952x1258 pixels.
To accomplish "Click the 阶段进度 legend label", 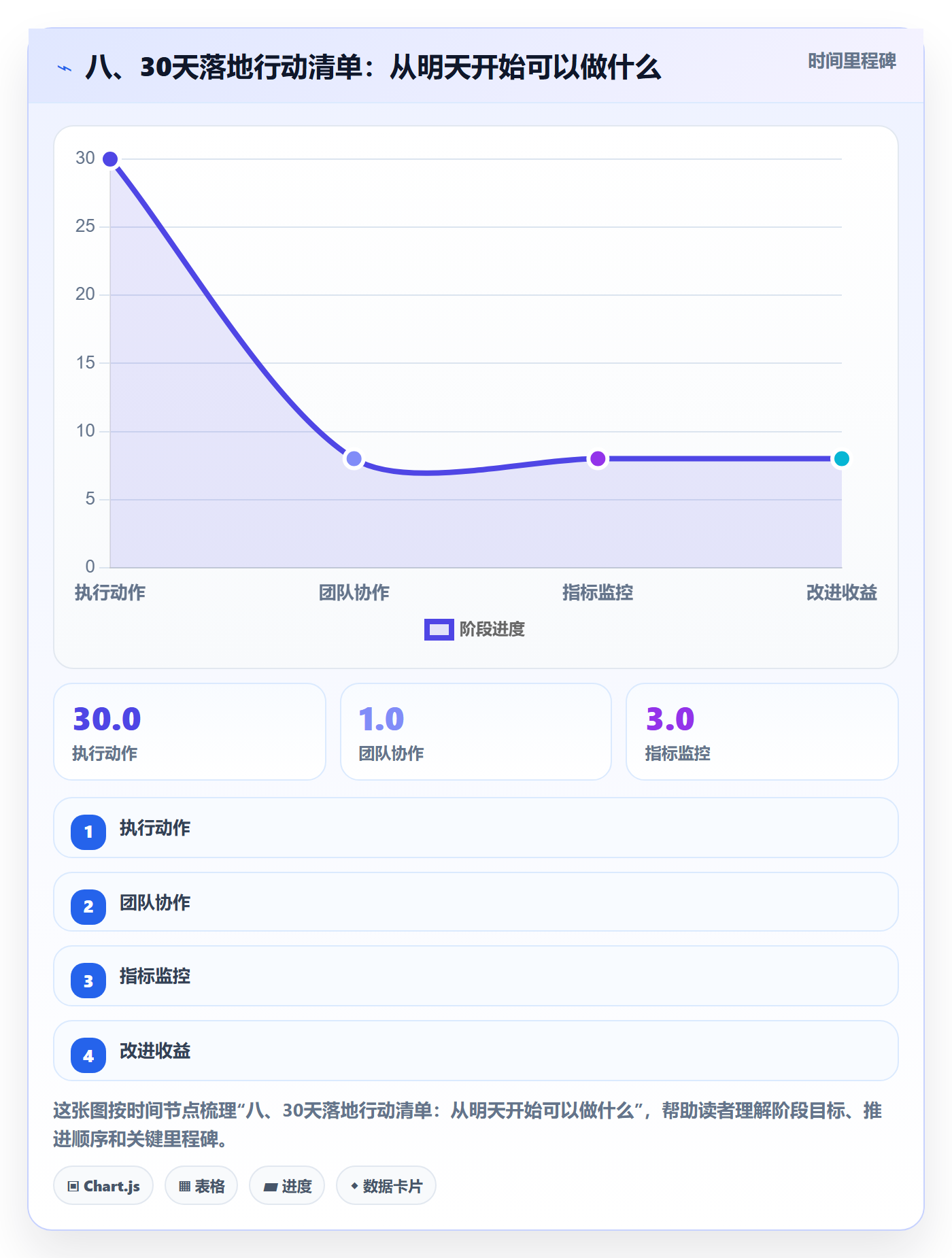I will tap(492, 630).
